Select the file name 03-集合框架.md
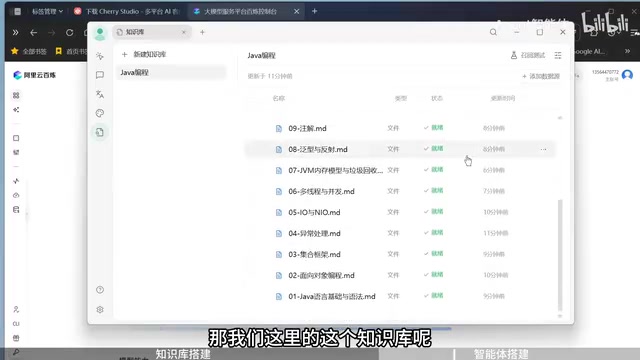The width and height of the screenshot is (640, 360). click(x=314, y=255)
